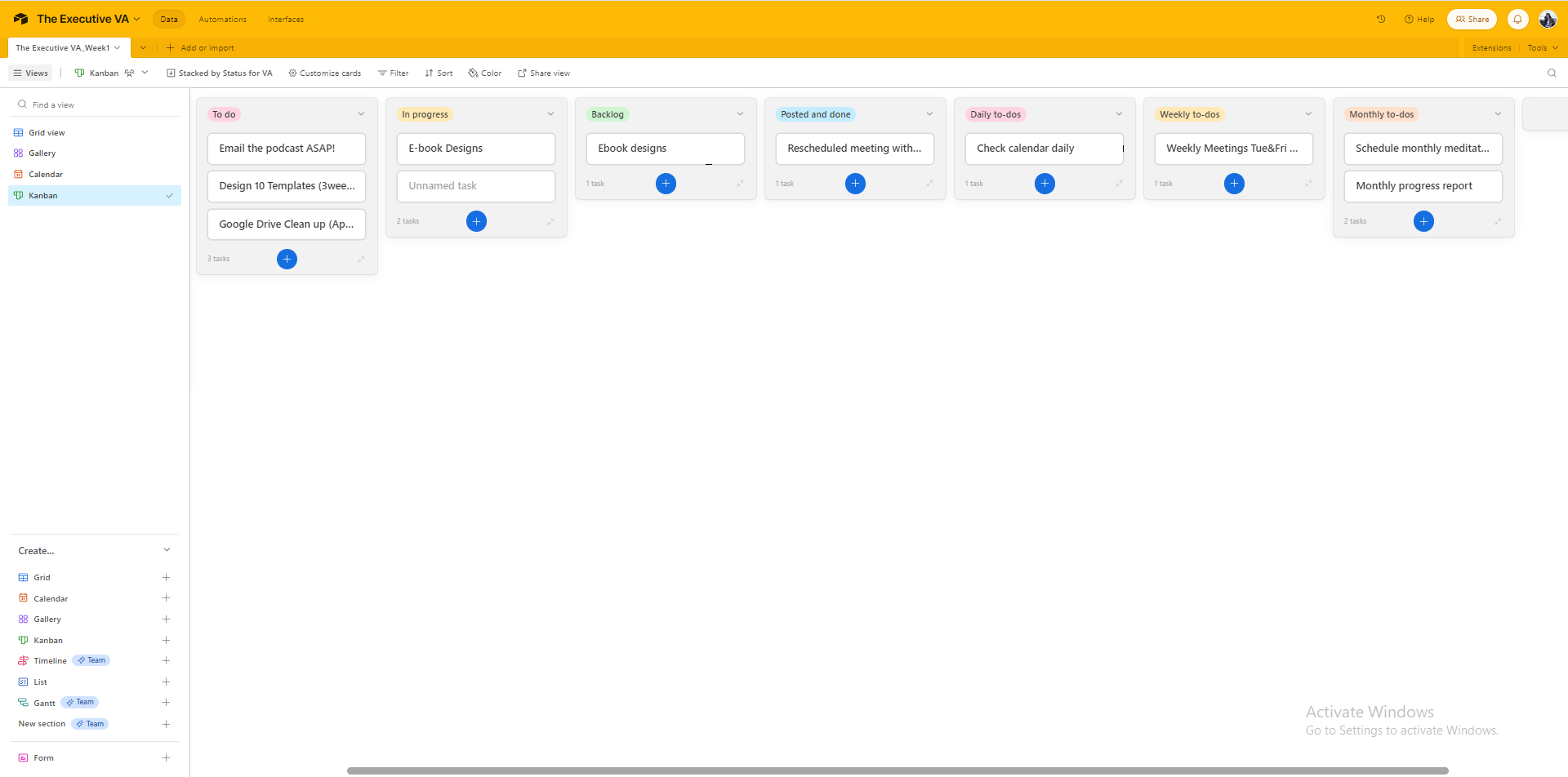Screen dimensions: 1568x777
Task: Create new Kanban view plus icon
Action: click(x=166, y=640)
